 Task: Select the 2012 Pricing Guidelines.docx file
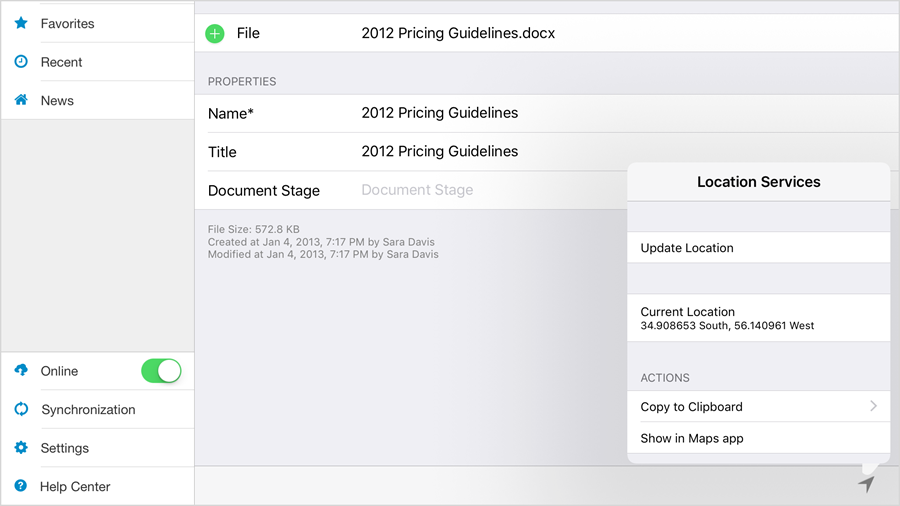tap(458, 34)
